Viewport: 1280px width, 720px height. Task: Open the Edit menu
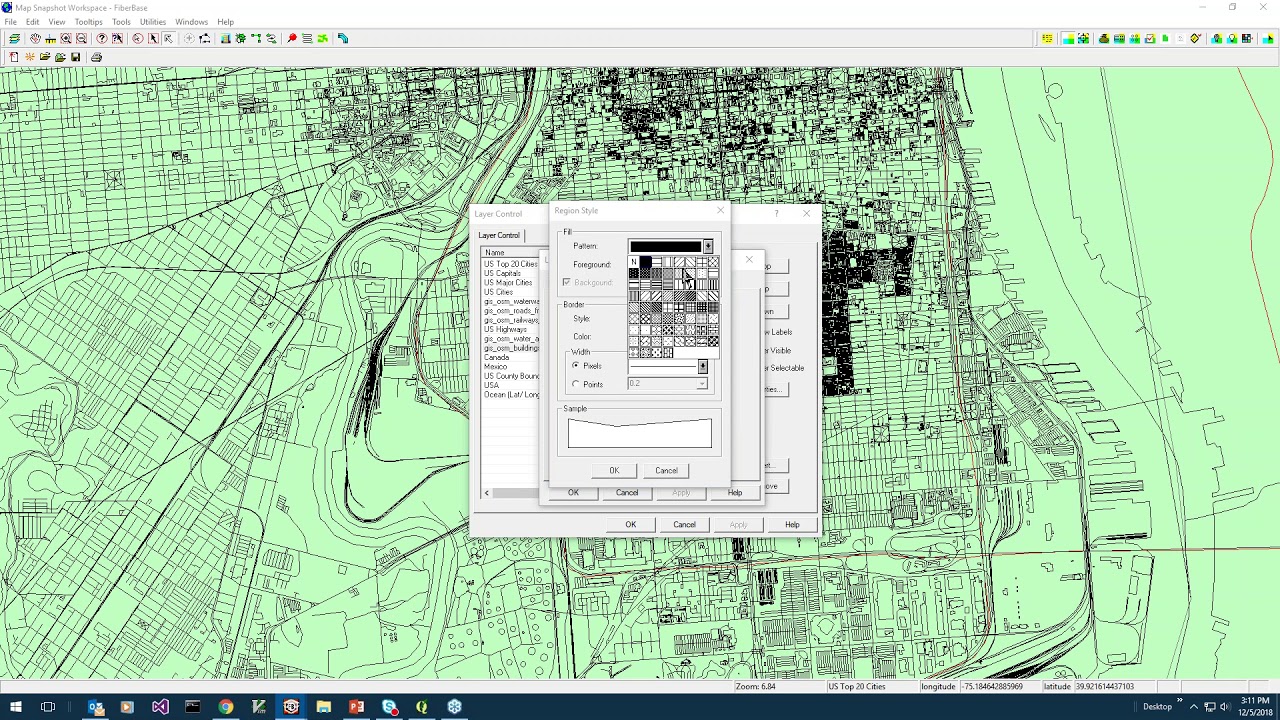point(33,22)
